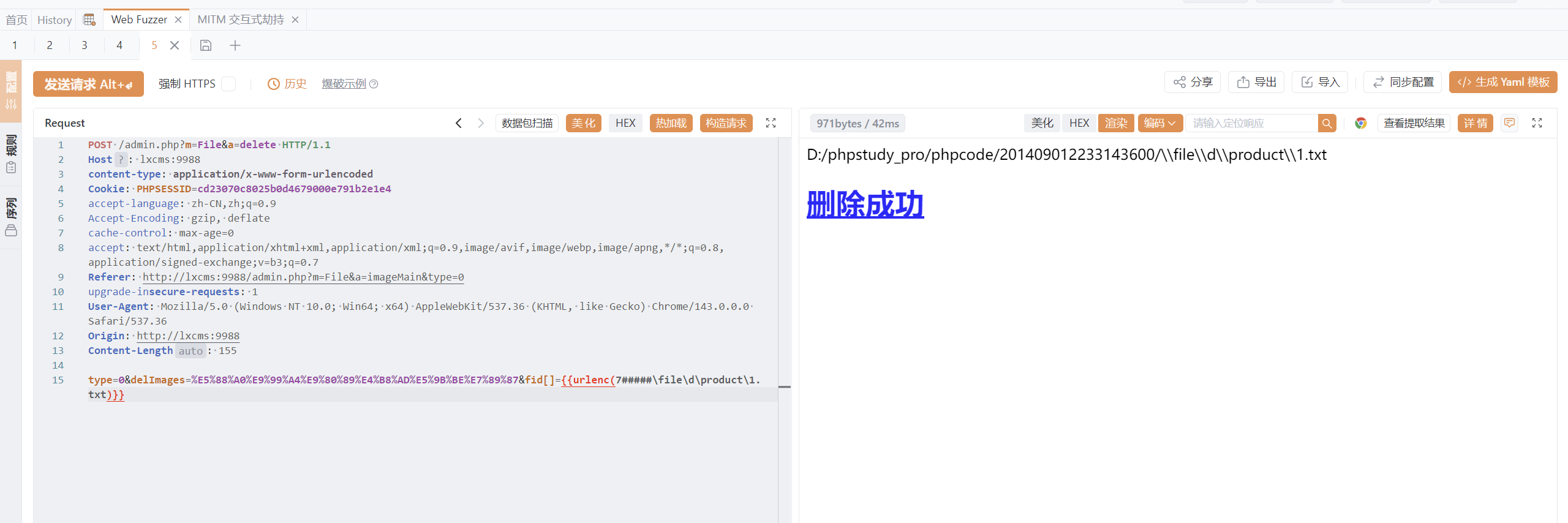The image size is (1568, 523).
Task: Switch to the MITM 交互式劫持 tab
Action: coord(241,20)
